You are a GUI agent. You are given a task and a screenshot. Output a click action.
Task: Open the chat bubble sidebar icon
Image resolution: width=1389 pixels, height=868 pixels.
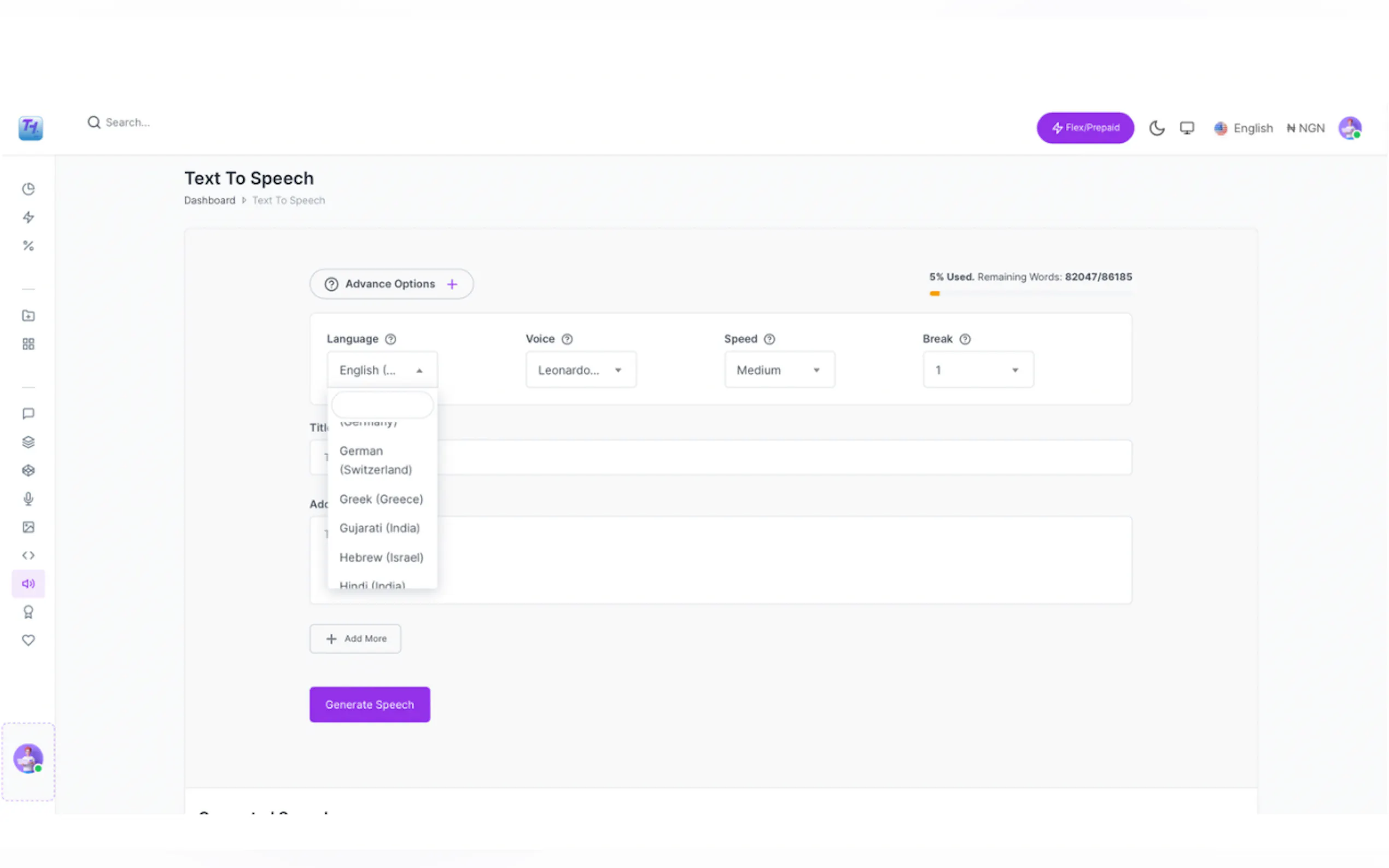point(28,413)
